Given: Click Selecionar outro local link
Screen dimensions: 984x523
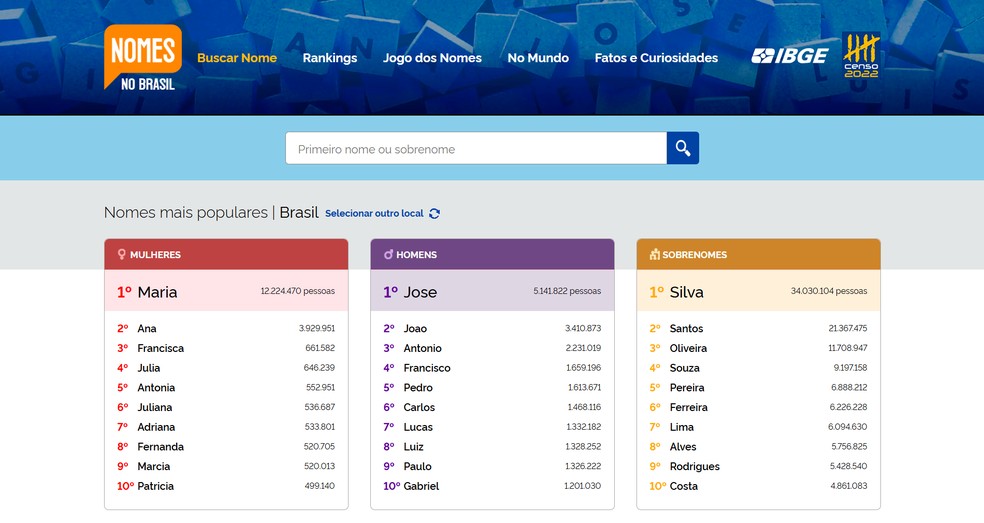Looking at the screenshot, I should click(374, 214).
